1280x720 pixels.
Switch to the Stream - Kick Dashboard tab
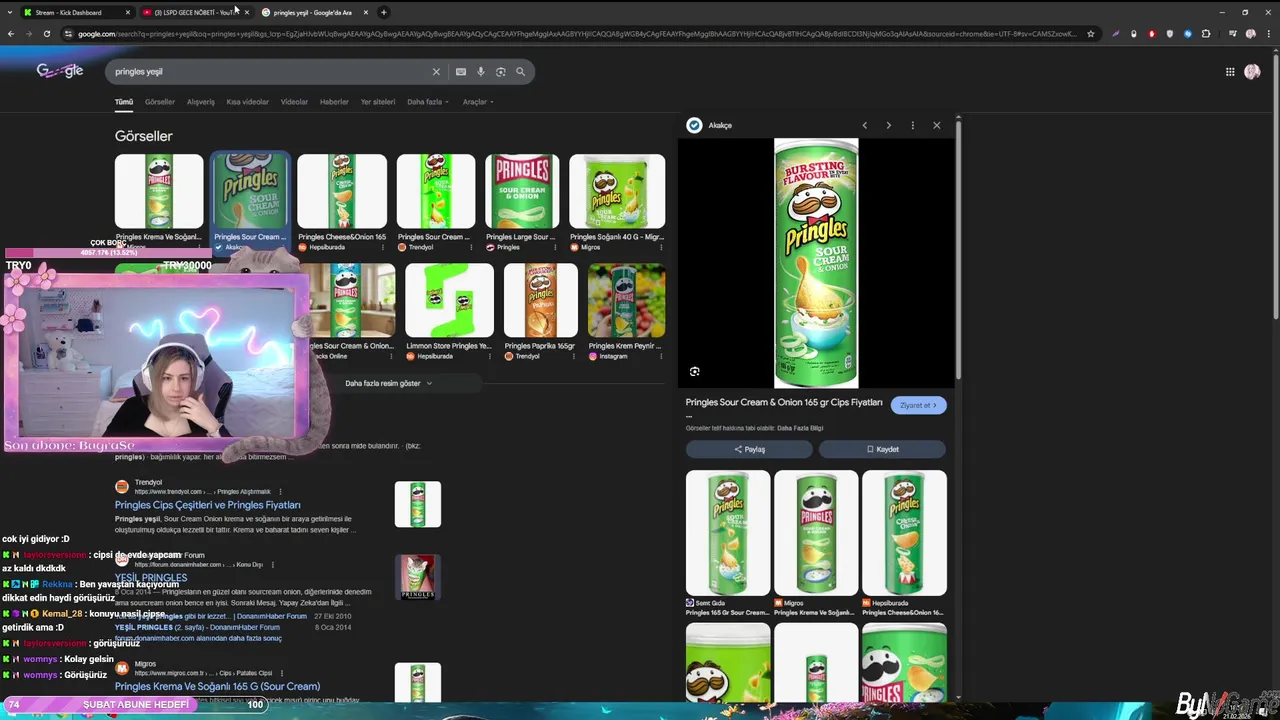(76, 12)
